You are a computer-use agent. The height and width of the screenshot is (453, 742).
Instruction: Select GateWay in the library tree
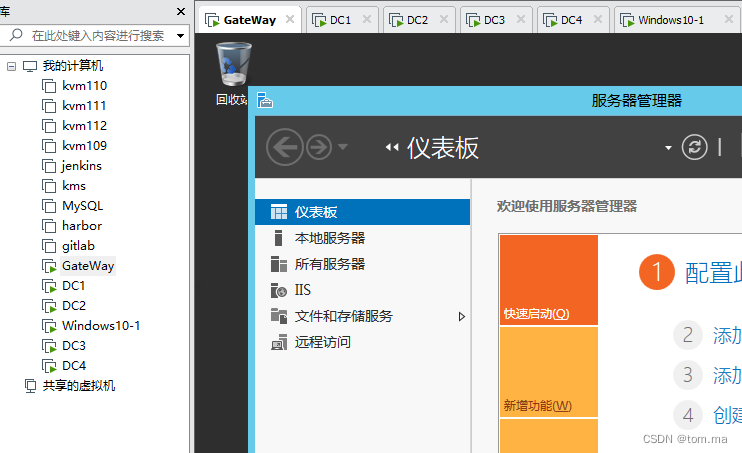88,266
